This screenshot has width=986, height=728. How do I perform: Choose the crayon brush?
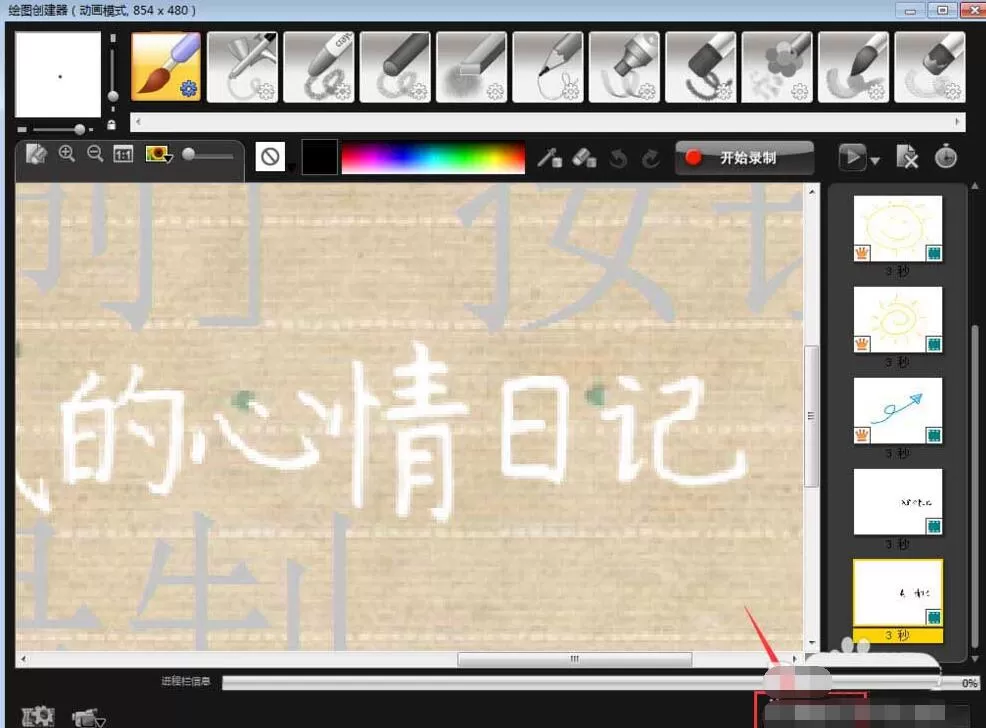[x=319, y=67]
